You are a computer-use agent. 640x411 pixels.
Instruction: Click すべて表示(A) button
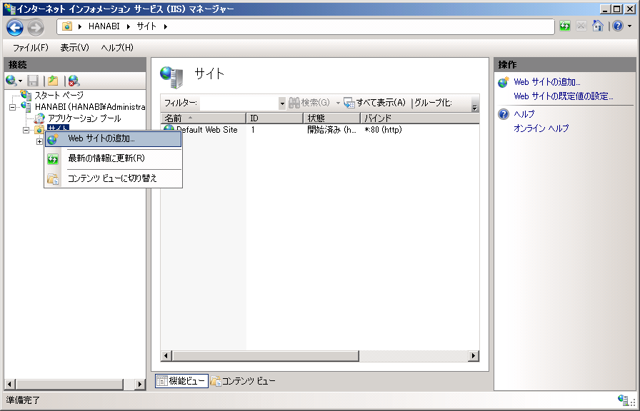click(x=375, y=103)
